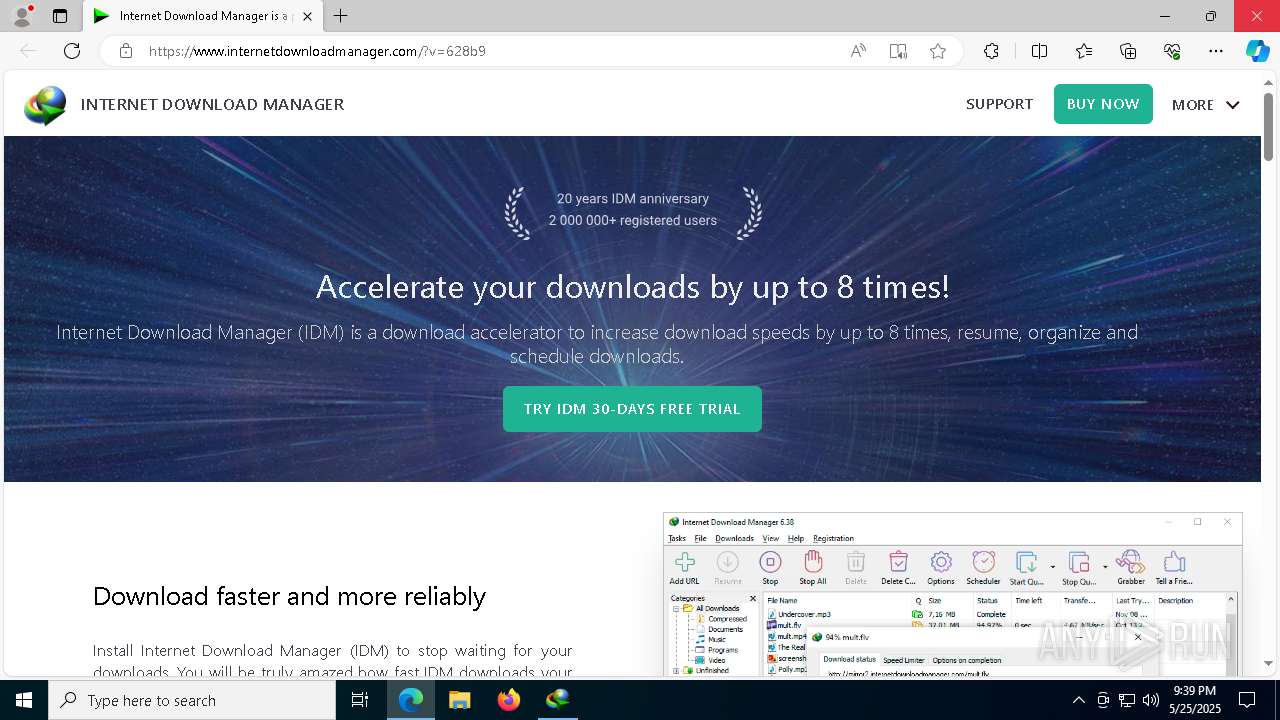The width and height of the screenshot is (1280, 720).
Task: Click TRY IDM 30-DAYS FREE TRIAL button
Action: click(x=632, y=409)
